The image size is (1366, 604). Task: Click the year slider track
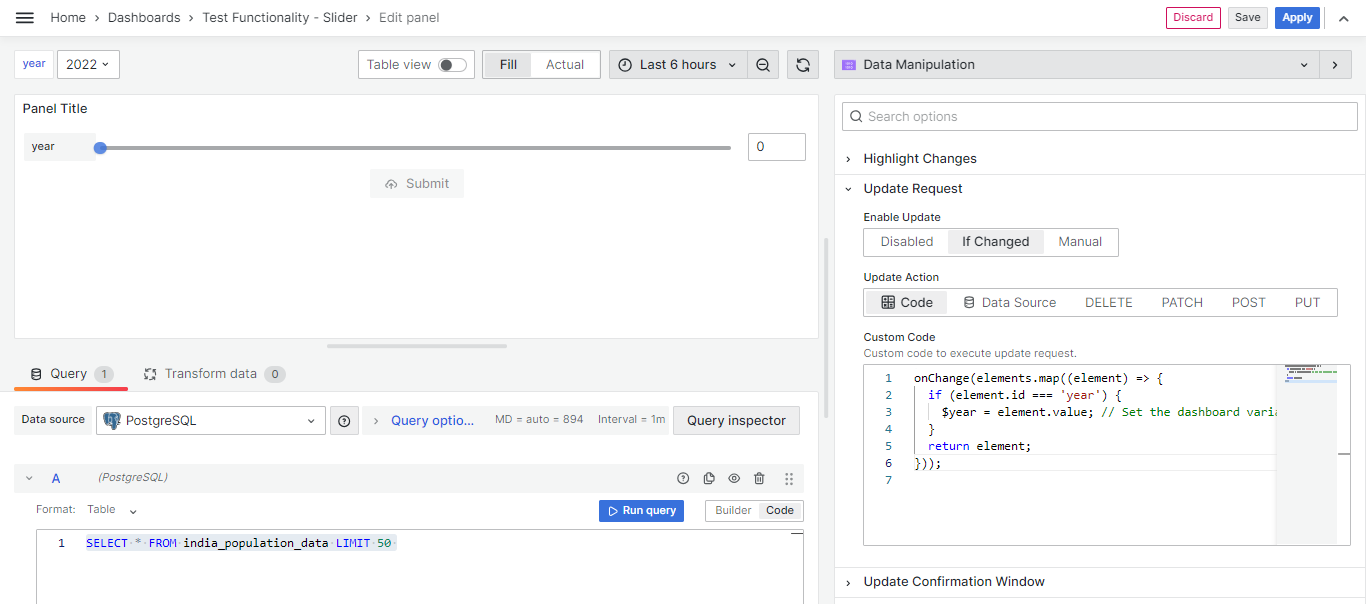415,148
